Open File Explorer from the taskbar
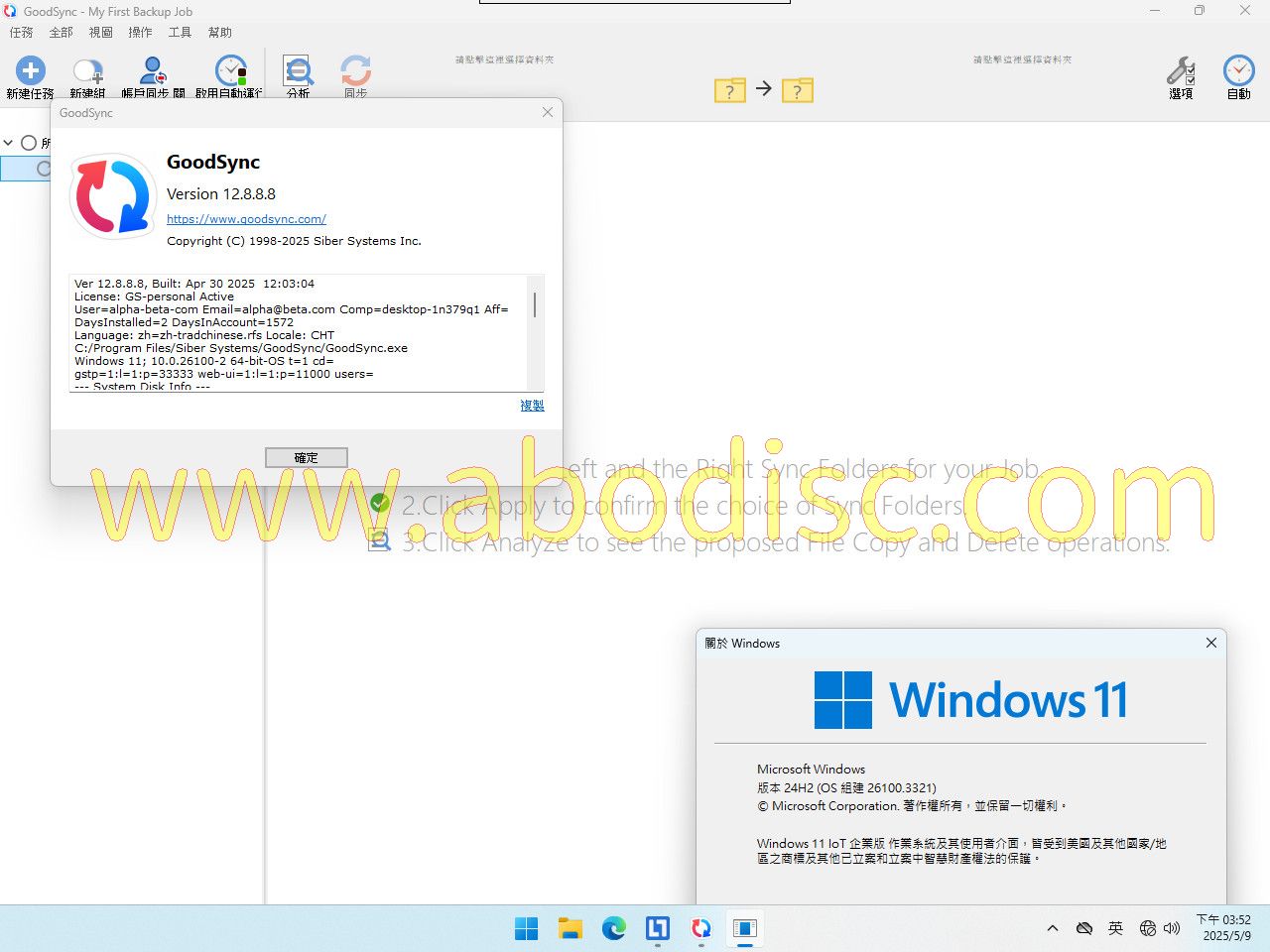Image resolution: width=1270 pixels, height=952 pixels. click(x=571, y=928)
